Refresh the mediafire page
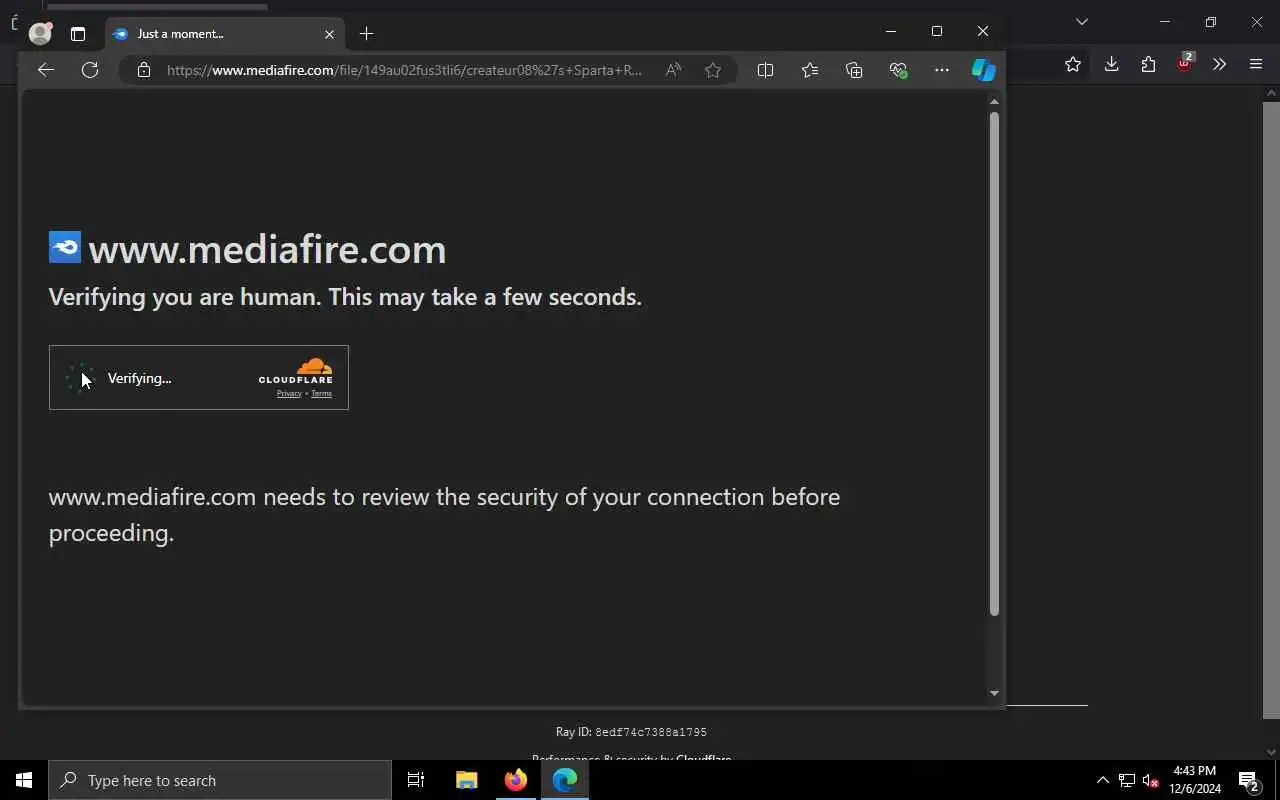 [90, 70]
